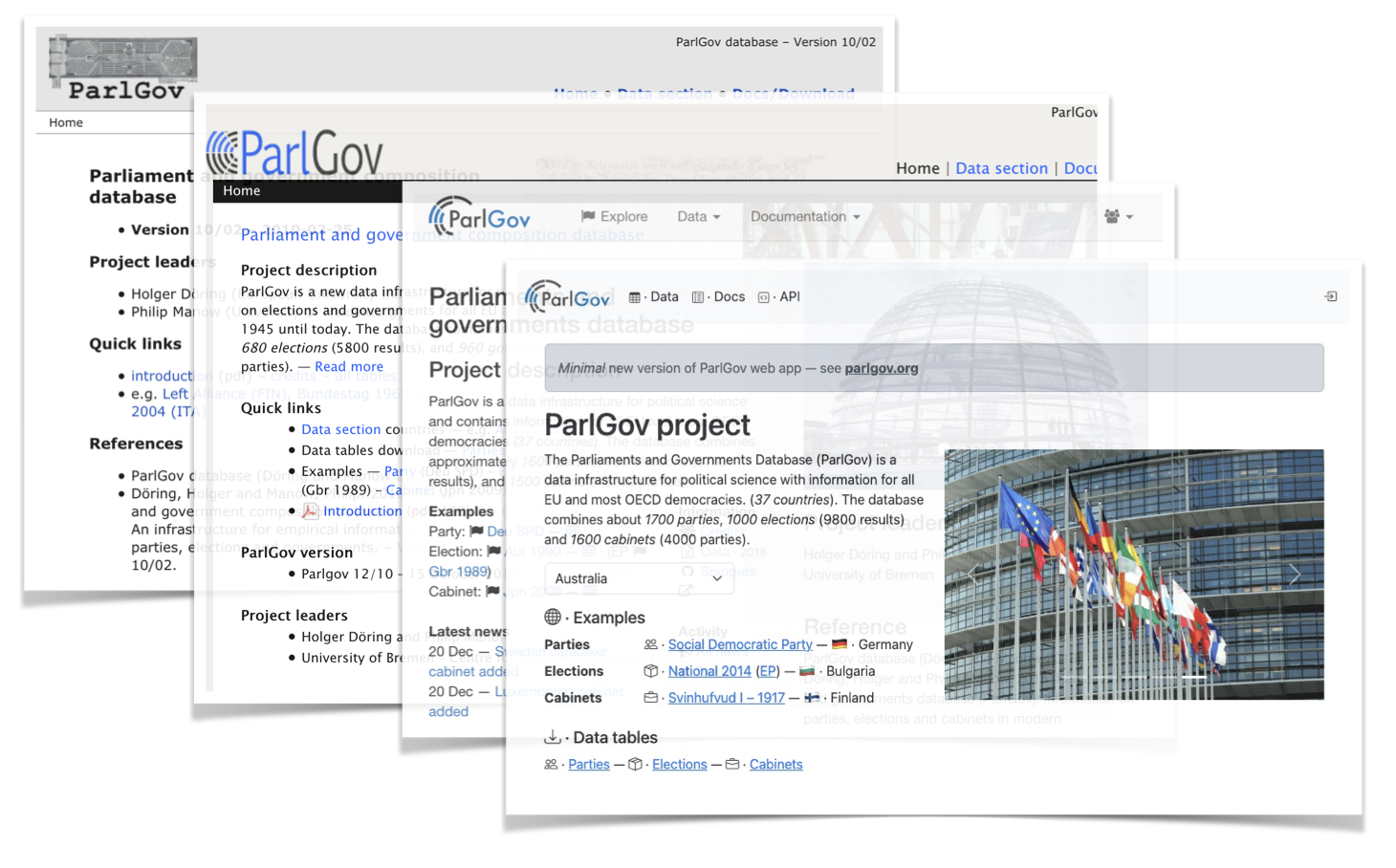Open the Cabinets data table link

(x=776, y=764)
